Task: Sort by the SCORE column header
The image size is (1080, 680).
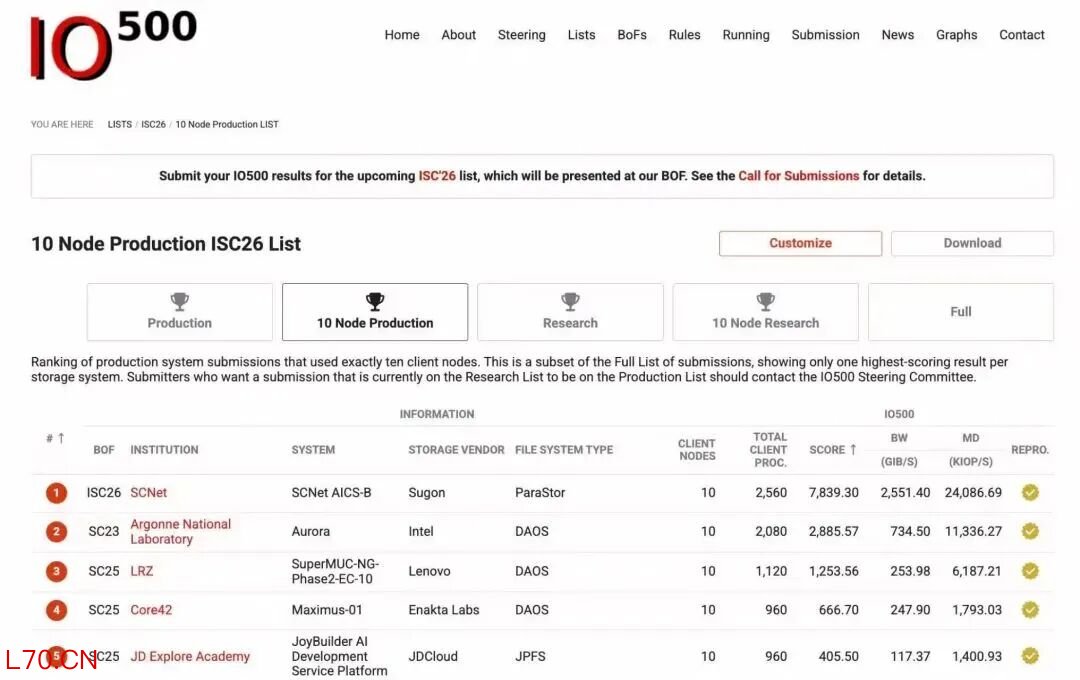Action: 833,450
